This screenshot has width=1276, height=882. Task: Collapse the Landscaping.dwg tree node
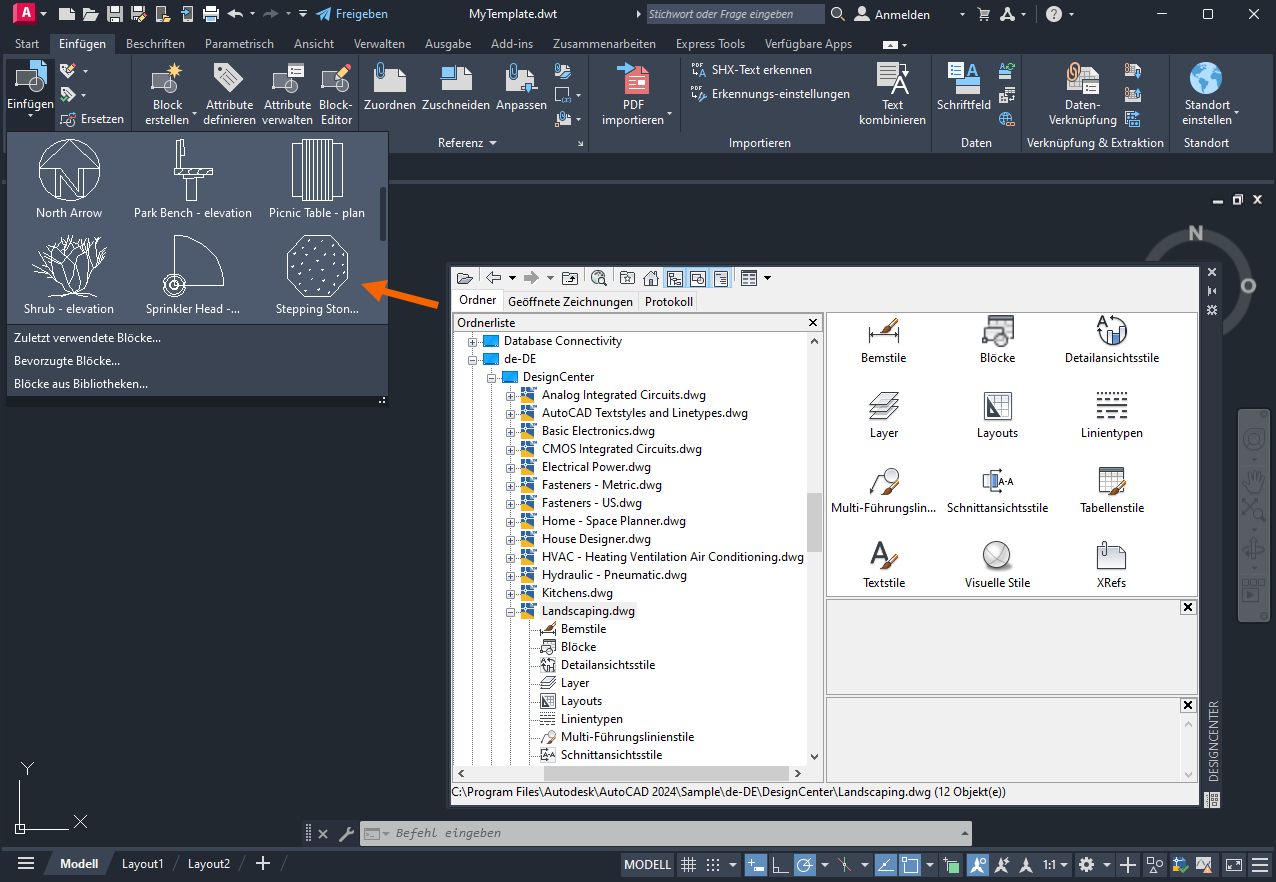pos(511,611)
